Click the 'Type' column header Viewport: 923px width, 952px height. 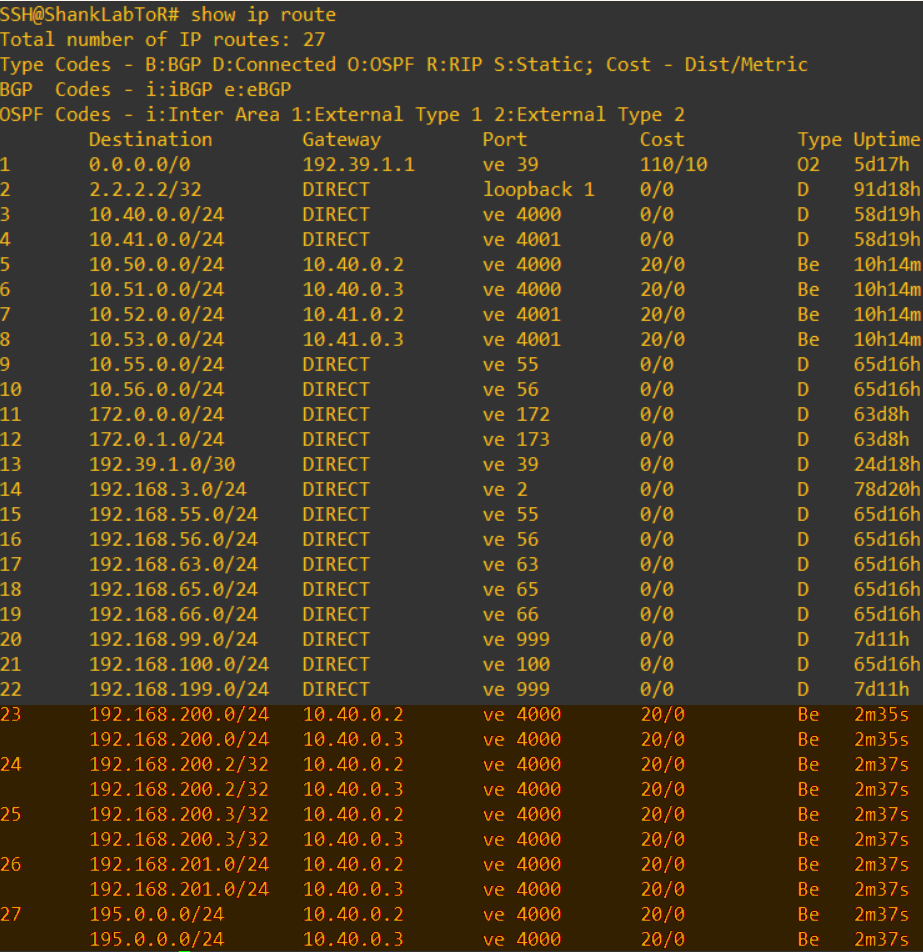pyautogui.click(x=819, y=139)
